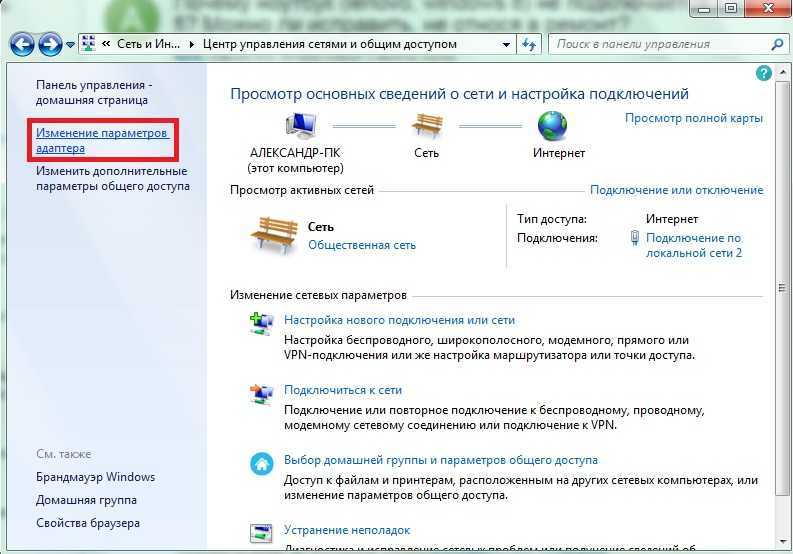Click the scrollbar up arrow
The width and height of the screenshot is (793, 554).
(782, 72)
